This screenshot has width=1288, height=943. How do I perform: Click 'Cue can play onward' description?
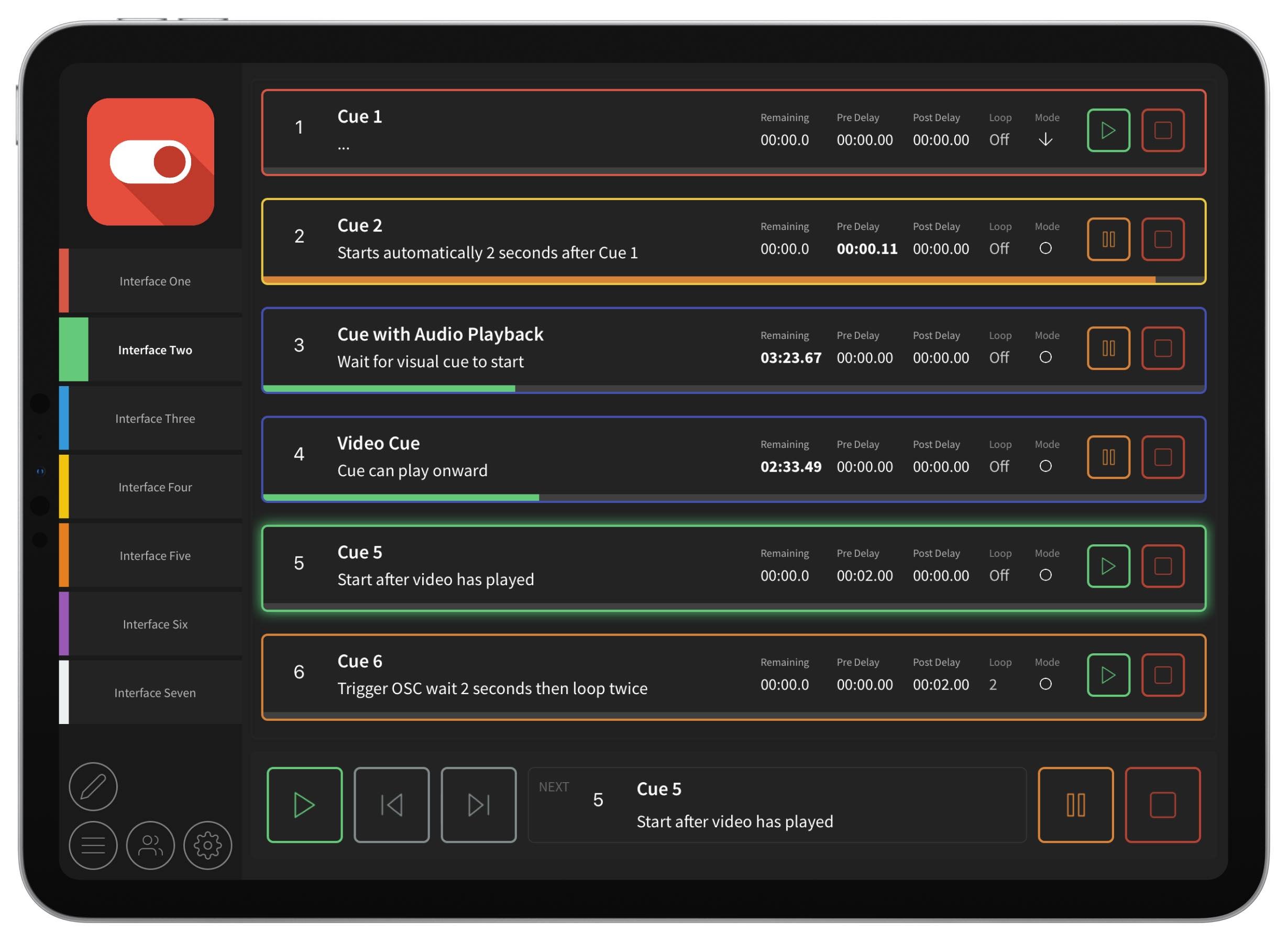412,471
